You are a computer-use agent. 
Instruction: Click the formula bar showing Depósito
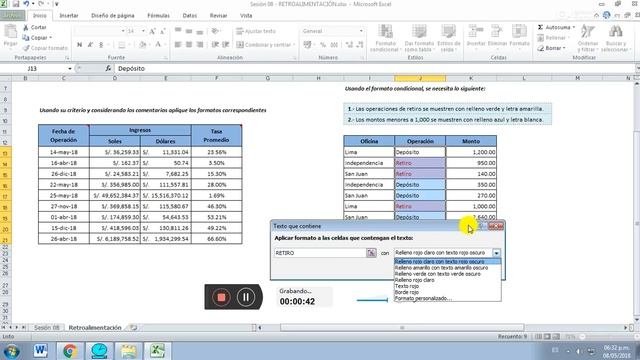coord(375,69)
